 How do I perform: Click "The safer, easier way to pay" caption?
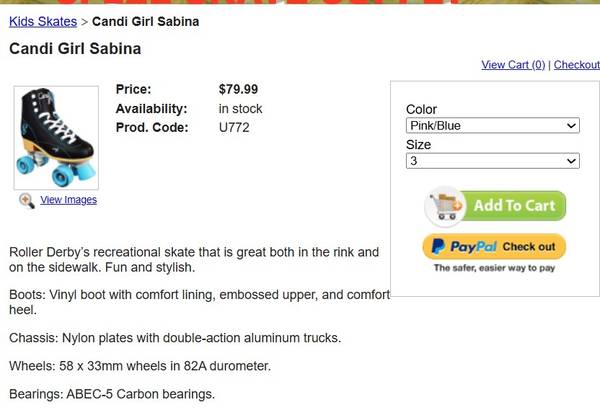494,268
